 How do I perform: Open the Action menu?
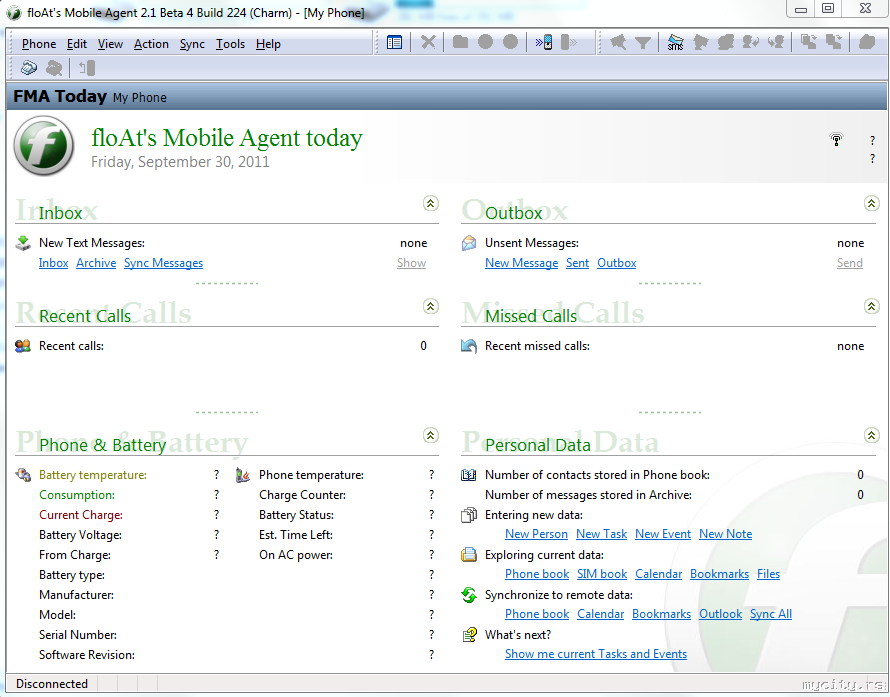pyautogui.click(x=151, y=44)
